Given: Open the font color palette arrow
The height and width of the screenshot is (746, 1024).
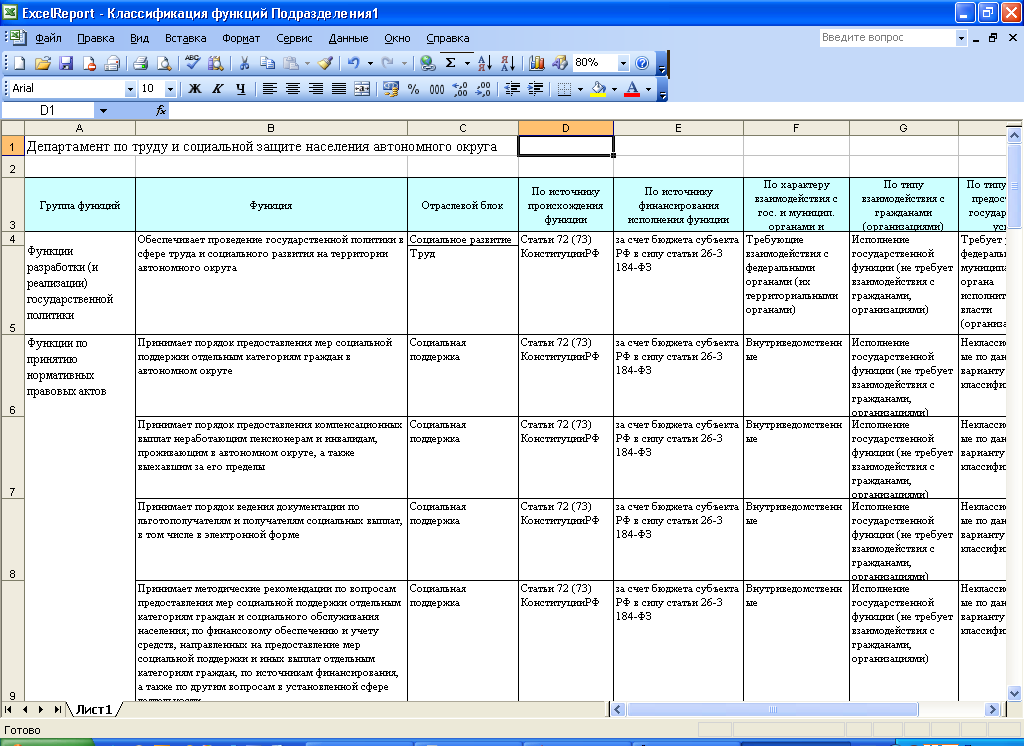Looking at the screenshot, I should [x=648, y=89].
